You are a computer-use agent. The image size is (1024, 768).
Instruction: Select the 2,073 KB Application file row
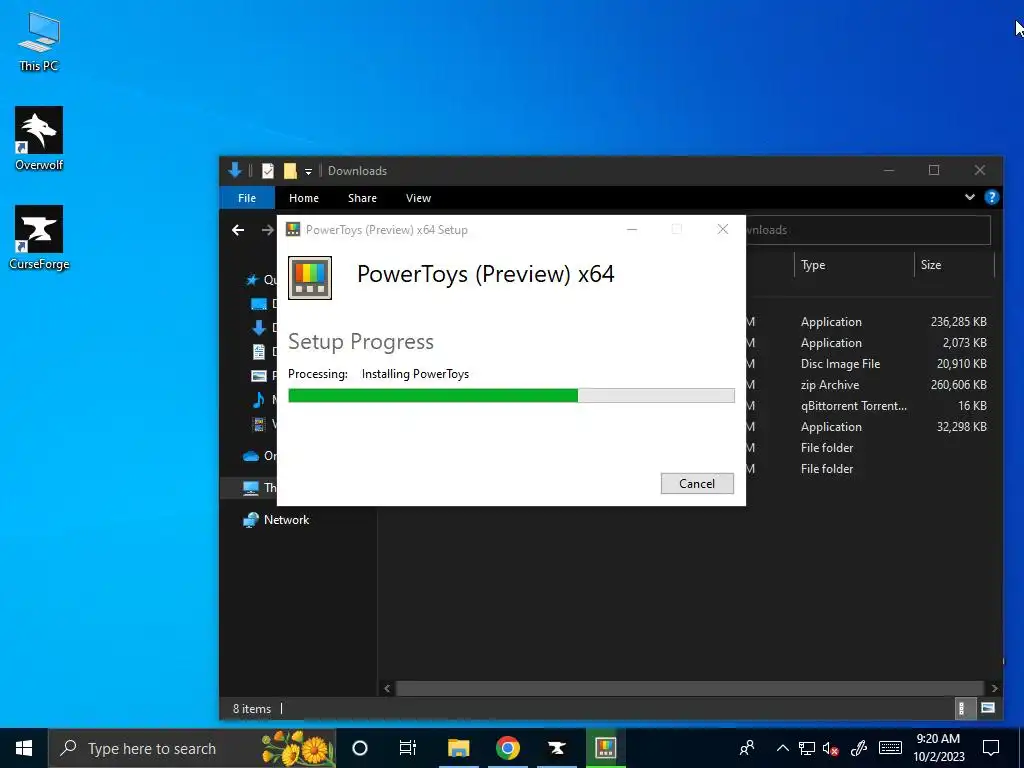coord(869,342)
